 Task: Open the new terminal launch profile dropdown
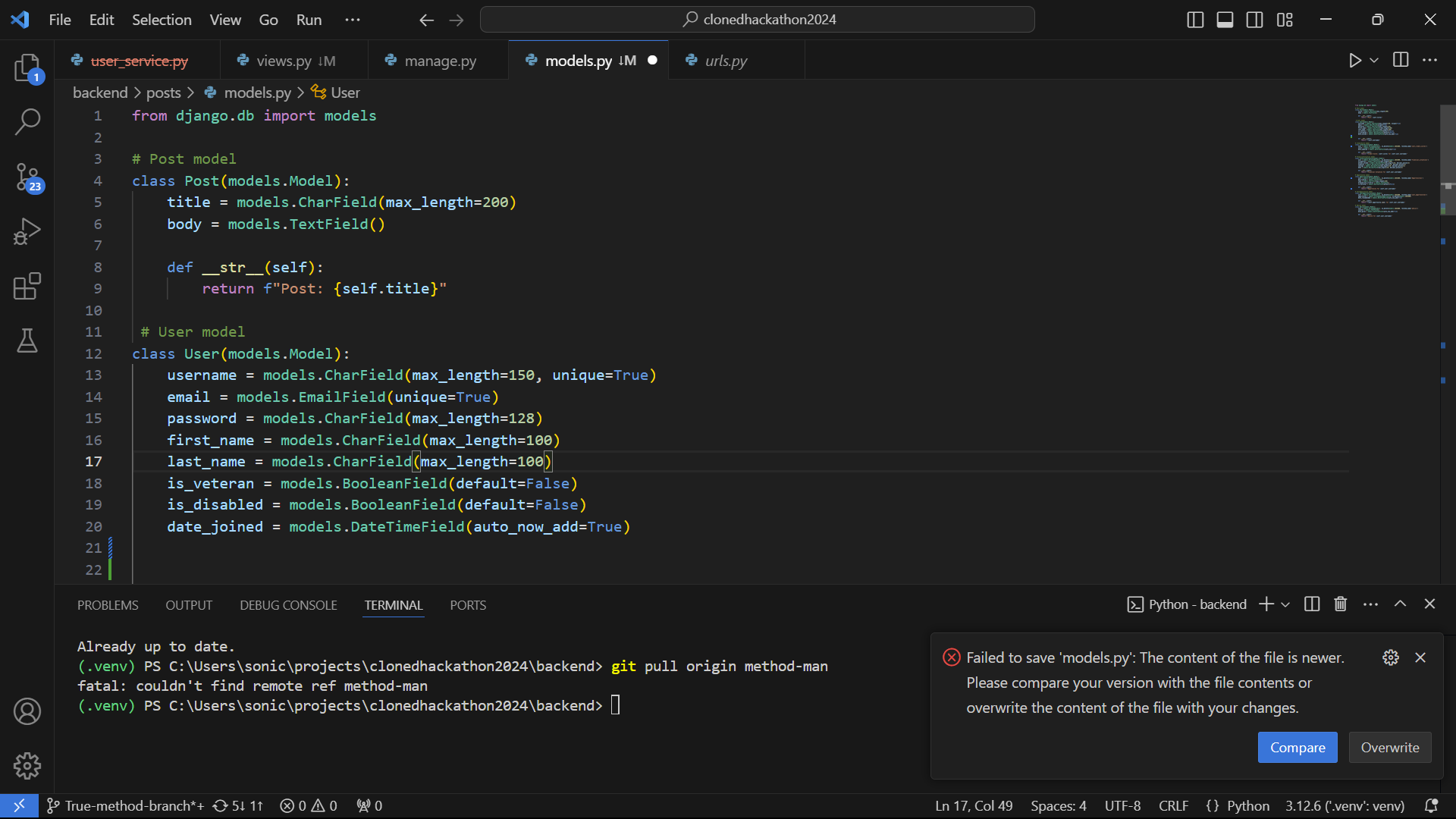pos(1285,604)
